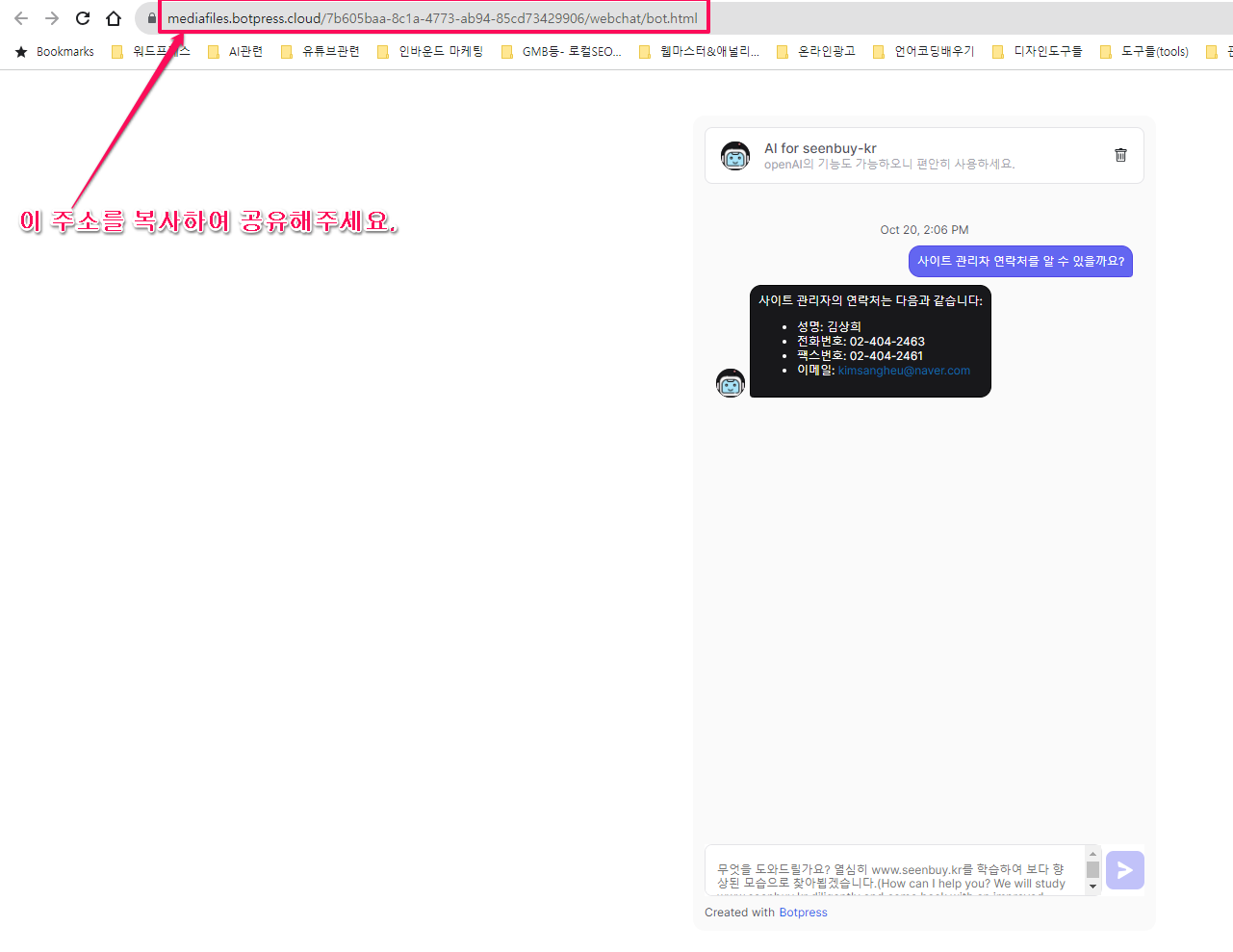Click the forward navigation arrow

51,17
